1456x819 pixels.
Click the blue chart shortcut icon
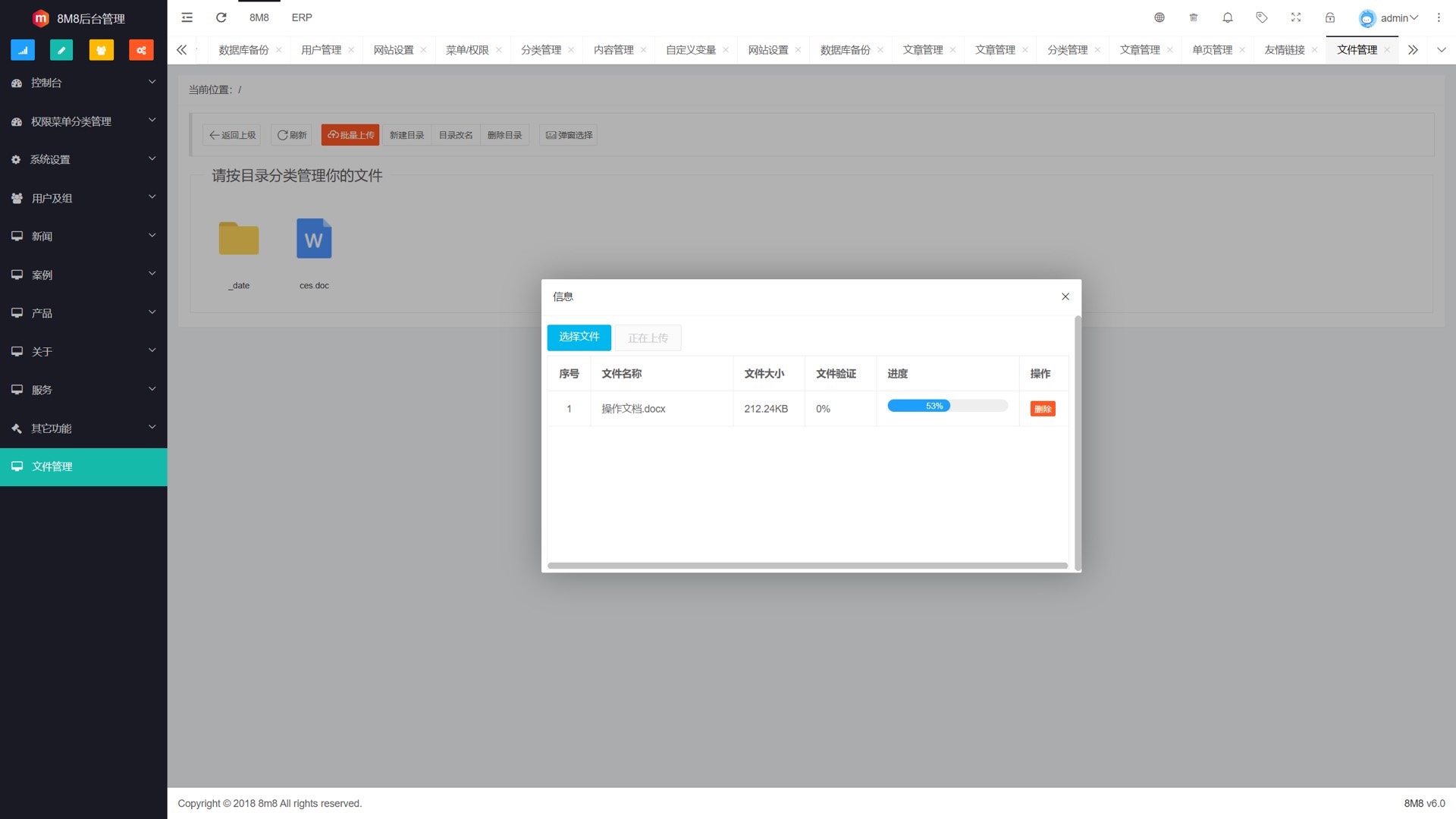23,50
